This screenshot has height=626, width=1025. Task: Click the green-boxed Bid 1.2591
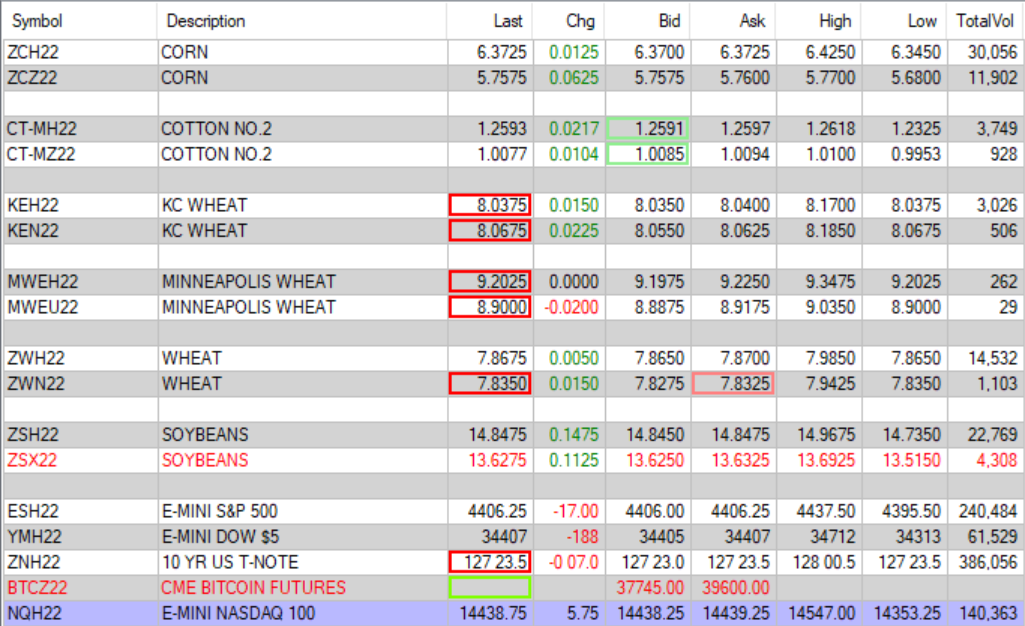tap(647, 129)
